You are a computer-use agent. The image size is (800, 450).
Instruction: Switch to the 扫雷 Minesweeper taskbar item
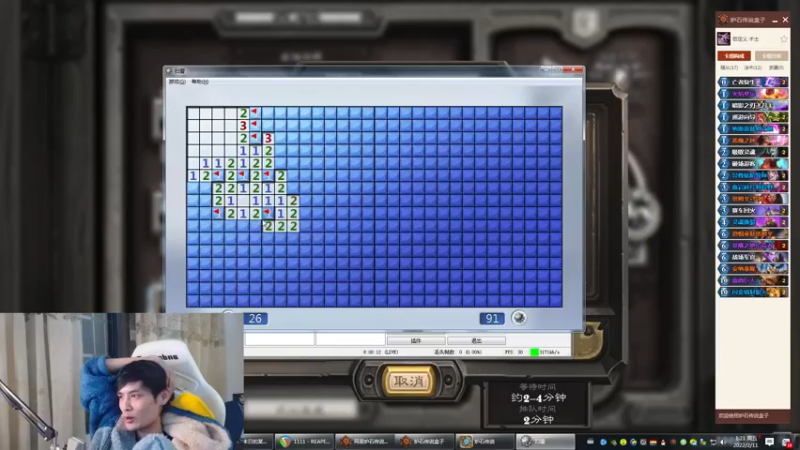[x=545, y=441]
